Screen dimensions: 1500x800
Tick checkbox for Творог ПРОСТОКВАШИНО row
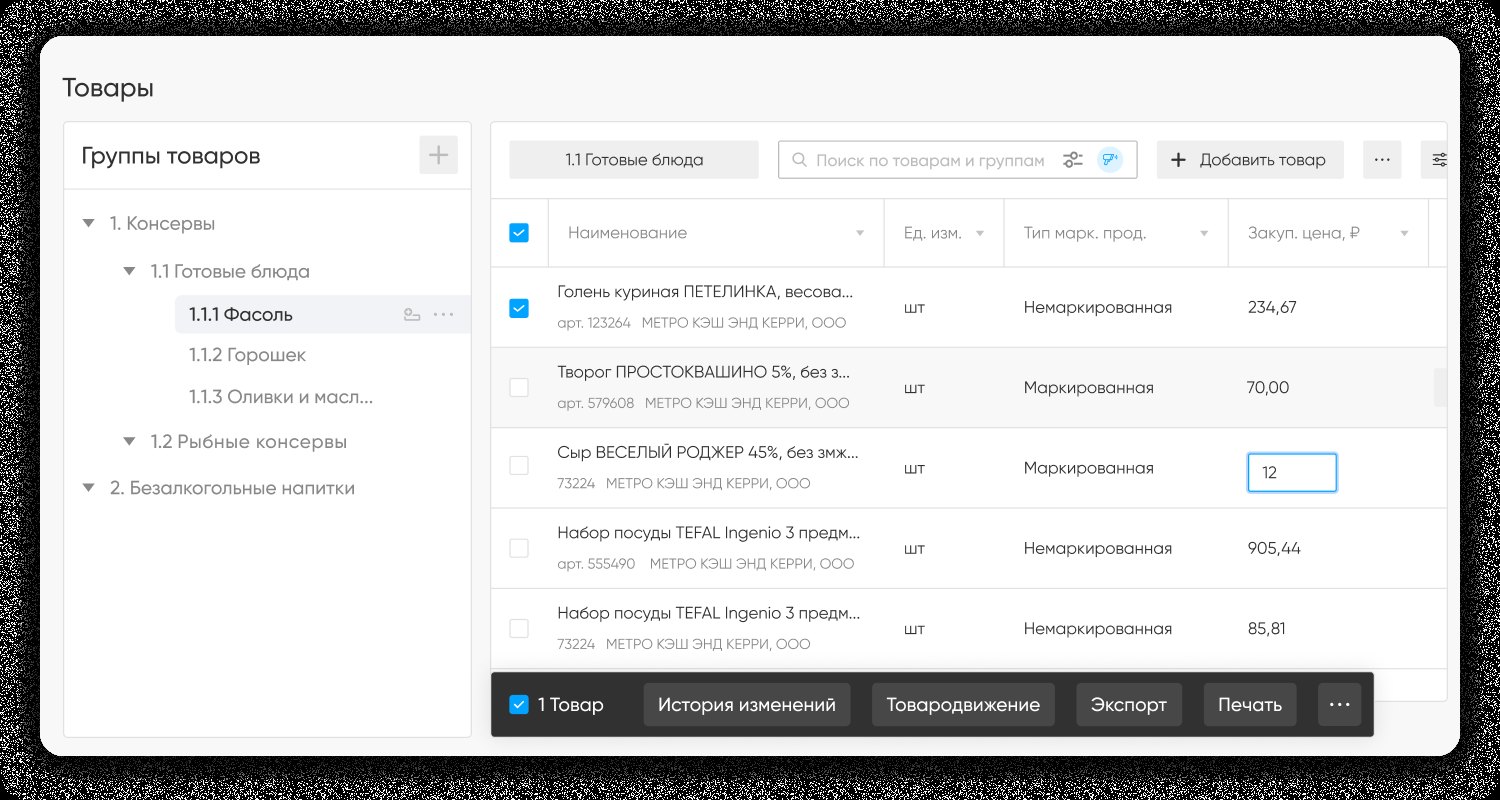point(519,387)
